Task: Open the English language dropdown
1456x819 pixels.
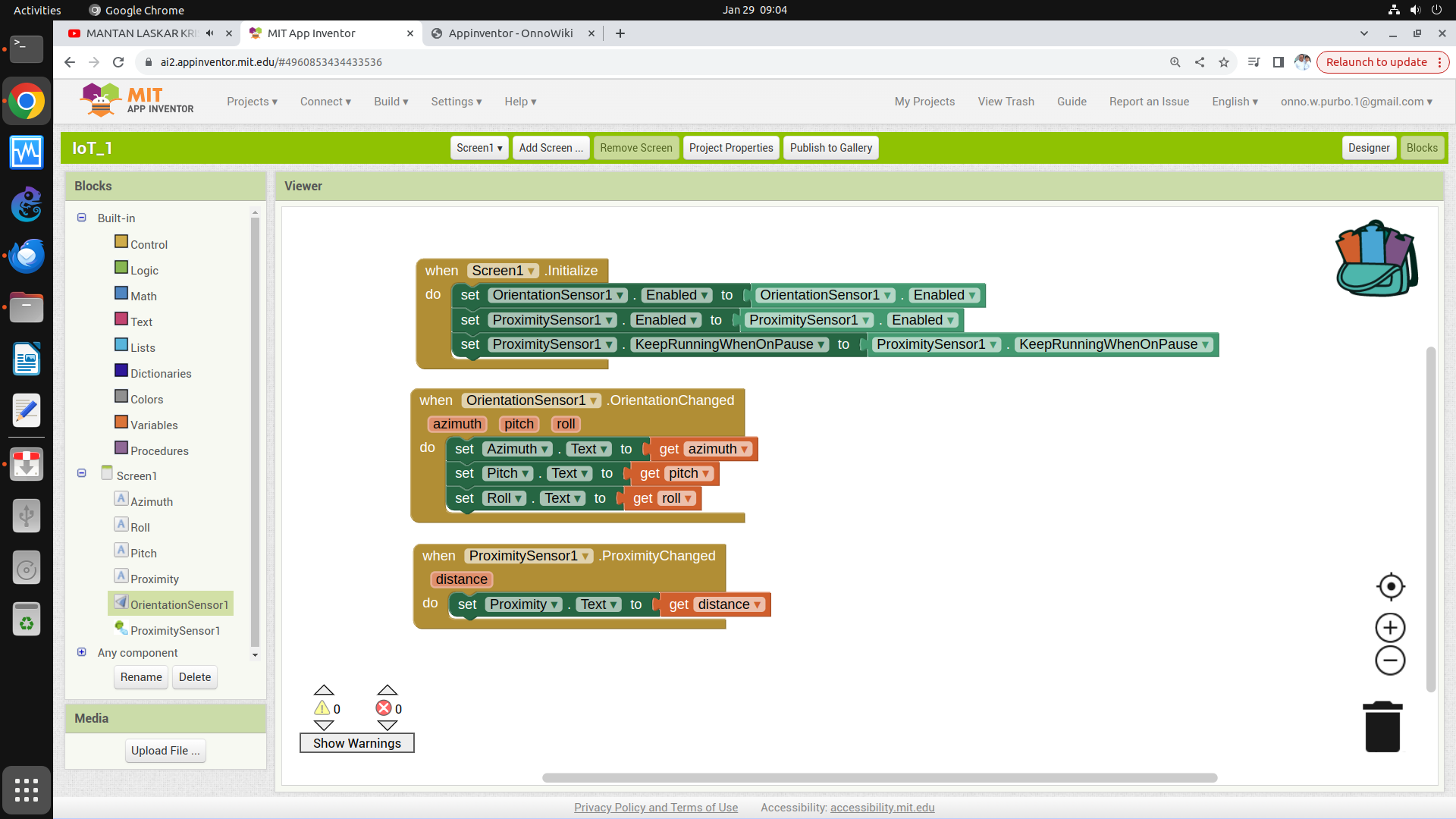Action: 1235,102
